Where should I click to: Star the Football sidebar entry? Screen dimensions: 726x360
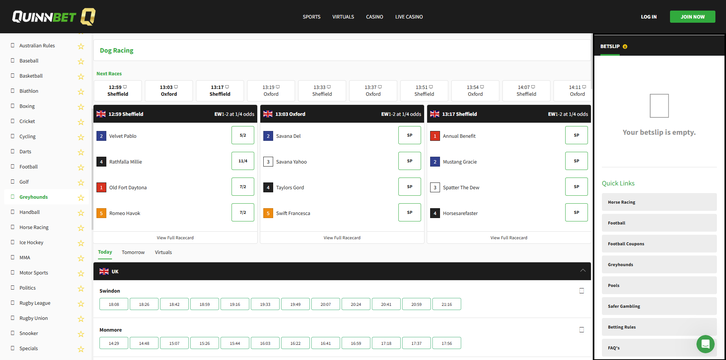click(81, 168)
